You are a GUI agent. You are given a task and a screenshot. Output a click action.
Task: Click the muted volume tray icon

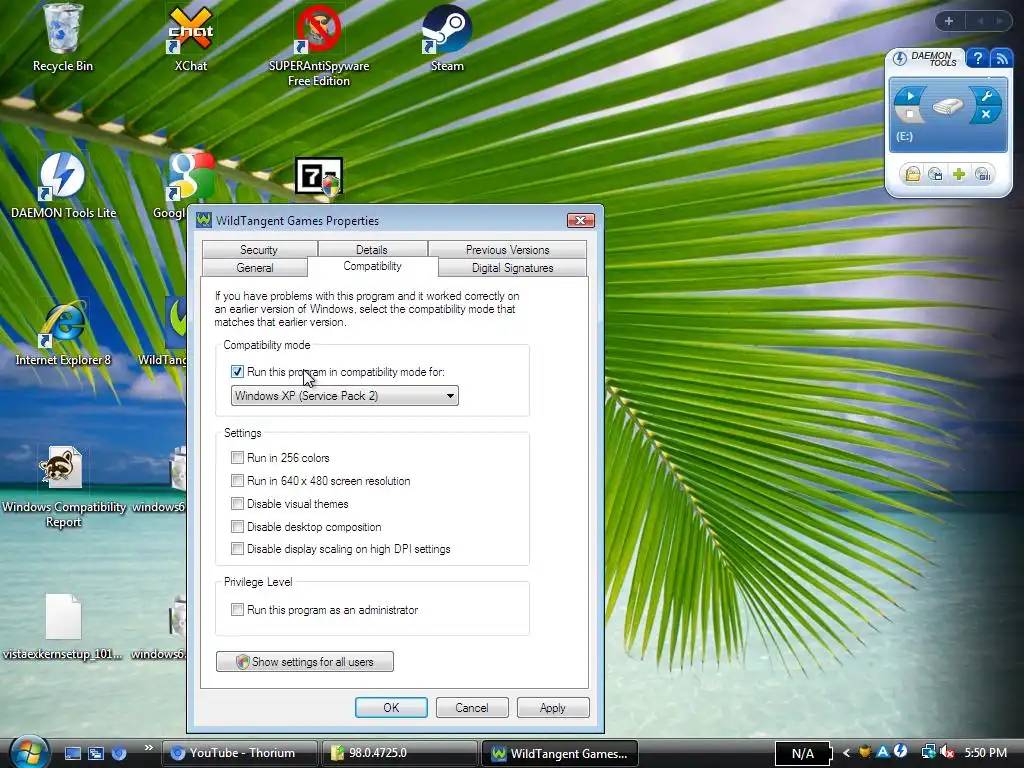coord(947,753)
